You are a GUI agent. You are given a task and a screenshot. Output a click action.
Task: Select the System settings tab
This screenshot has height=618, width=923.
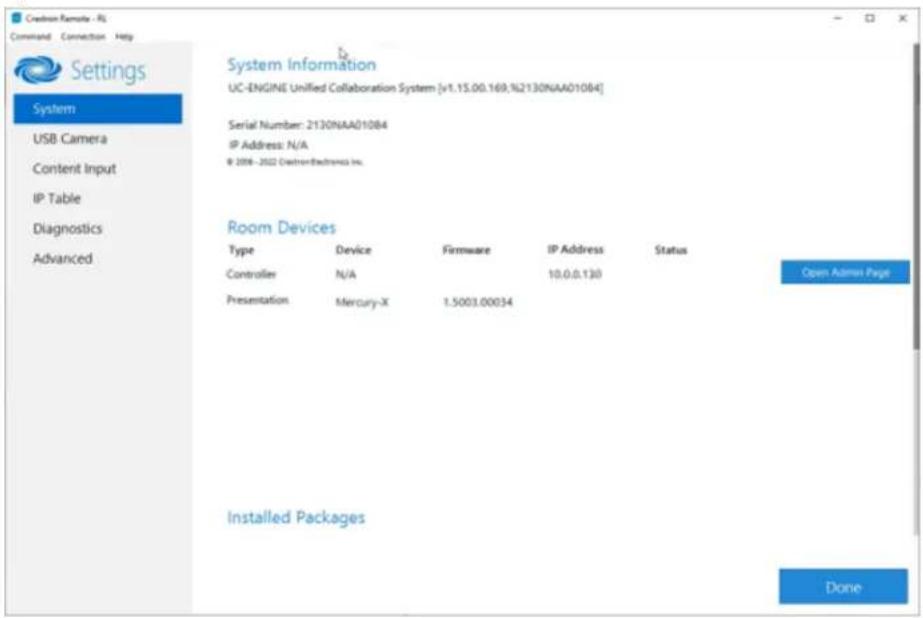point(98,109)
